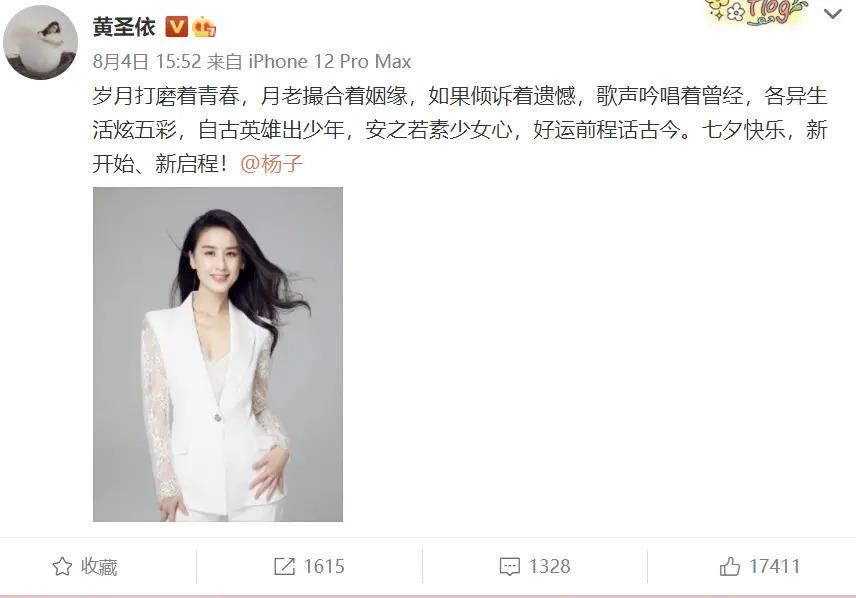856x598 pixels.
Task: Click the vlog flower sticker decoration
Action: 756,12
